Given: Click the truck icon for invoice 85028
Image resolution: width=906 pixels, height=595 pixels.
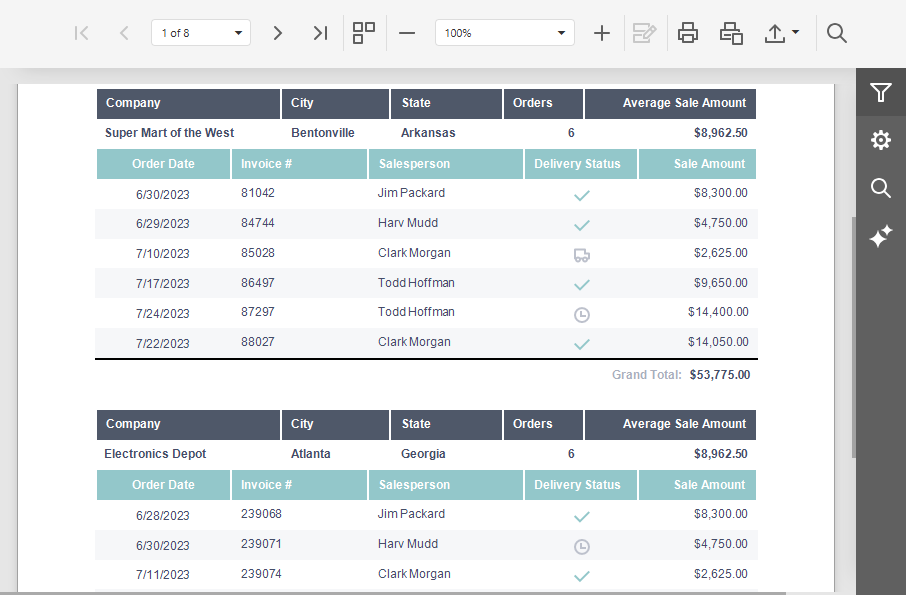Looking at the screenshot, I should (x=581, y=255).
